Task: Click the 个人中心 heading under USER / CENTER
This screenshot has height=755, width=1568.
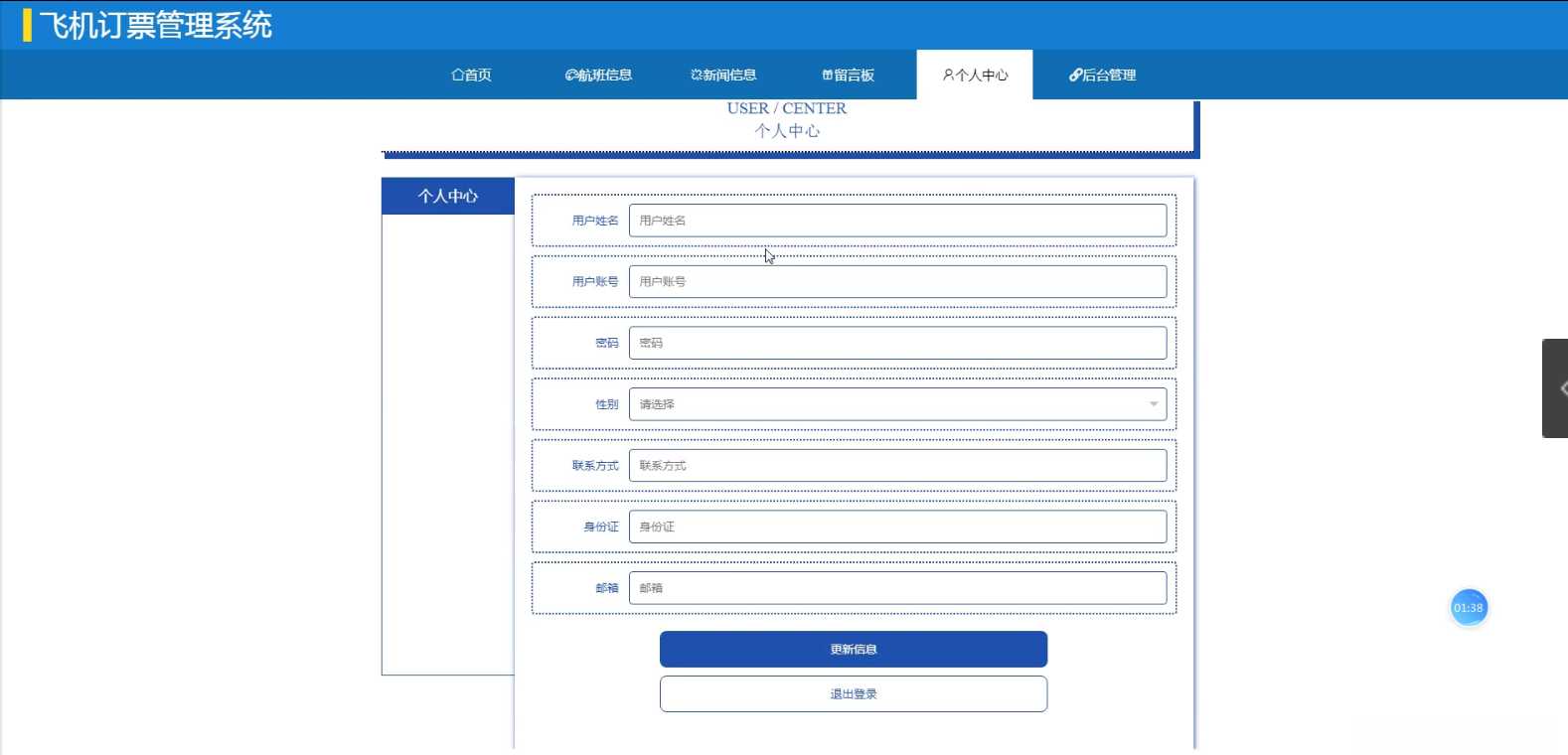Action: (787, 130)
